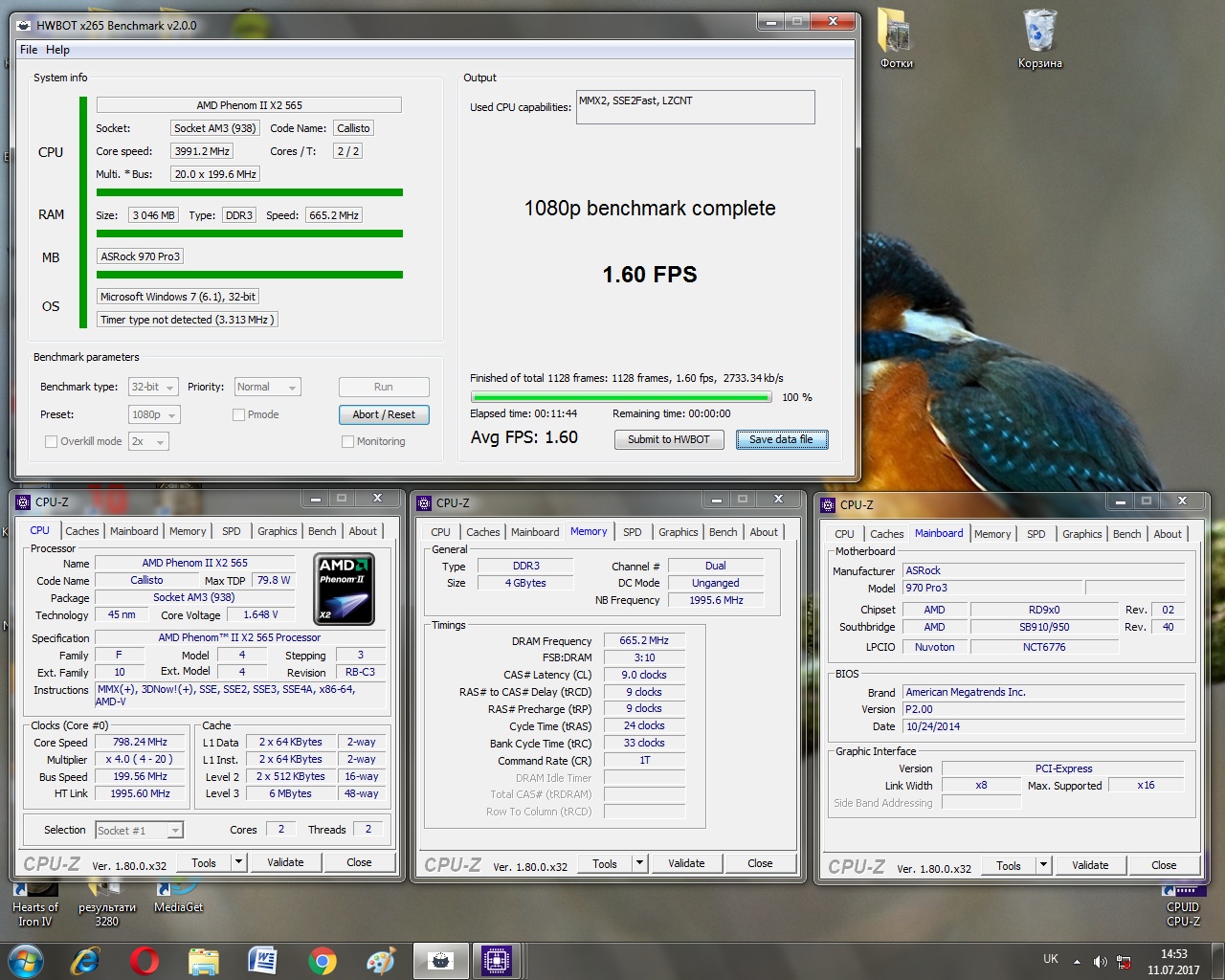Image resolution: width=1225 pixels, height=980 pixels.
Task: Open the Overkill 2x multiplier dropdown
Action: tap(148, 441)
